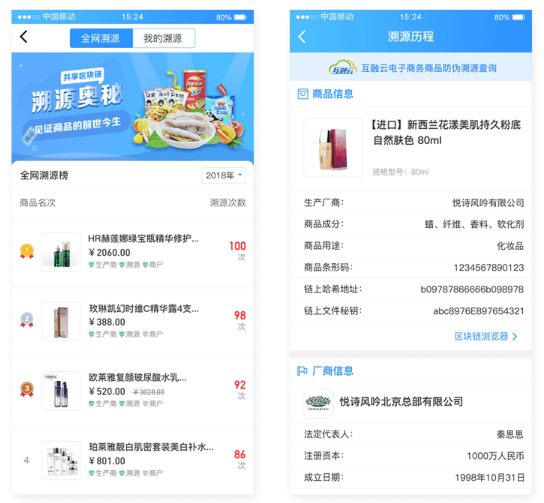Go back from the 溯源历程 screen
544x503 pixels.
(x=302, y=37)
